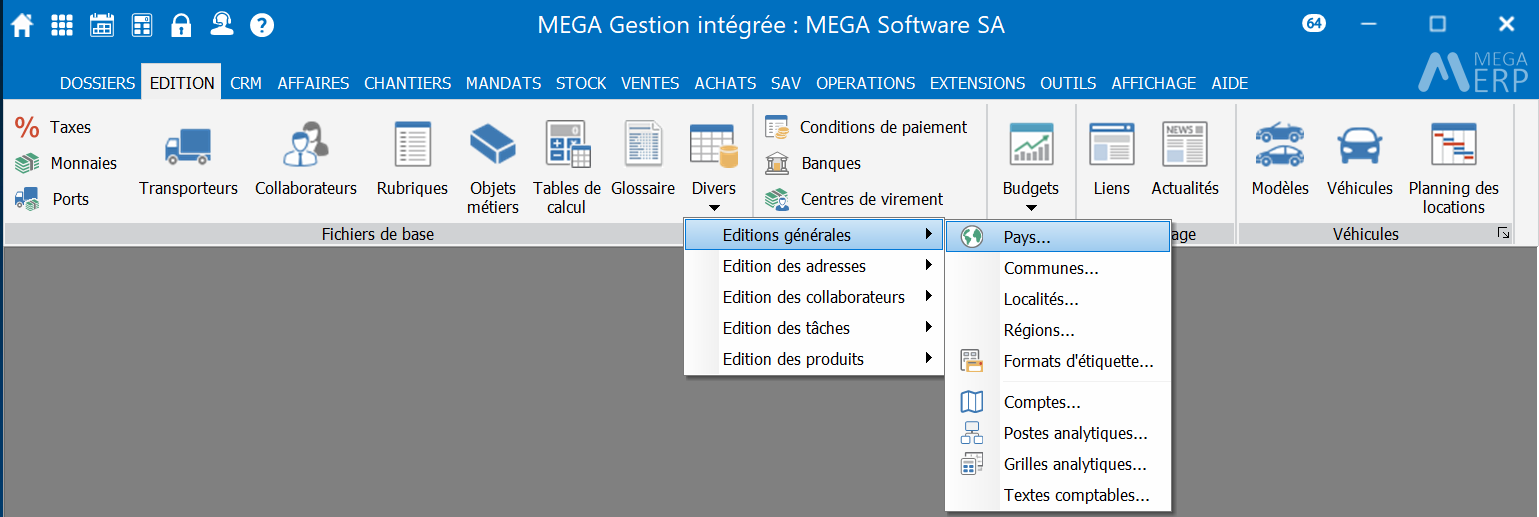Click the Objets métiers box icon
This screenshot has height=517, width=1539.
[492, 147]
